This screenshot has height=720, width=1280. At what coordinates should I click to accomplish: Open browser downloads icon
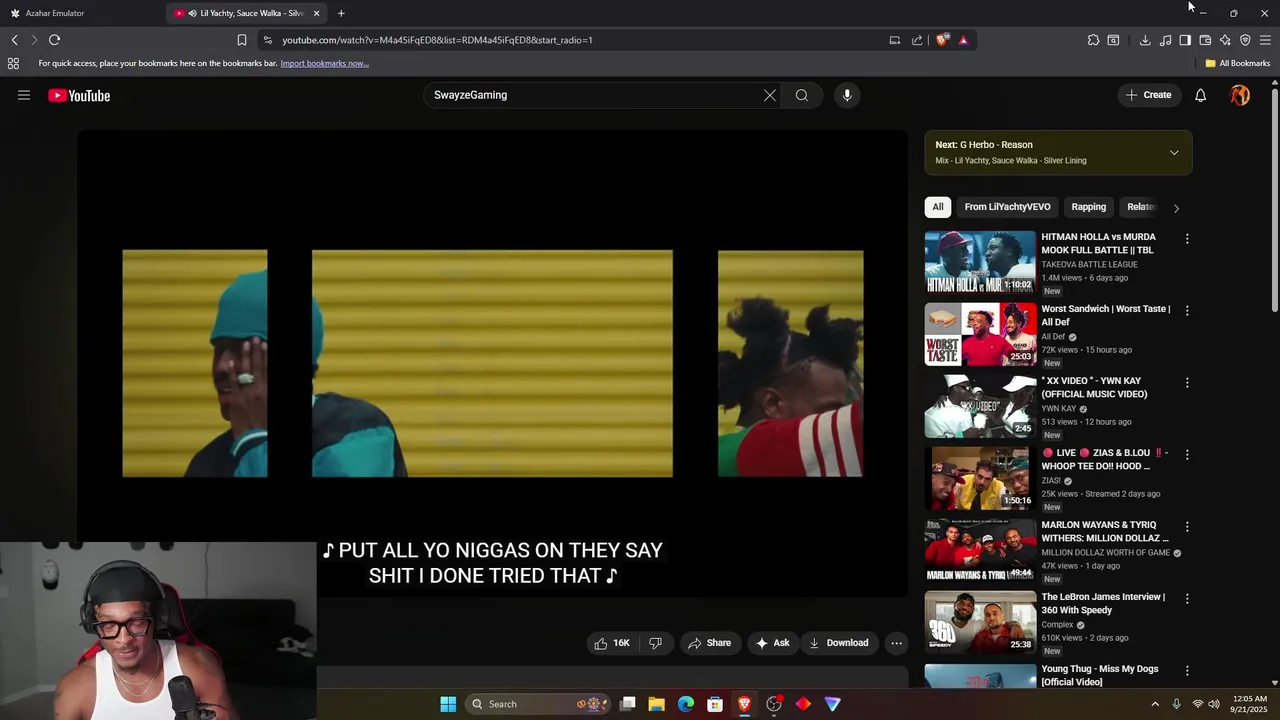(1145, 40)
